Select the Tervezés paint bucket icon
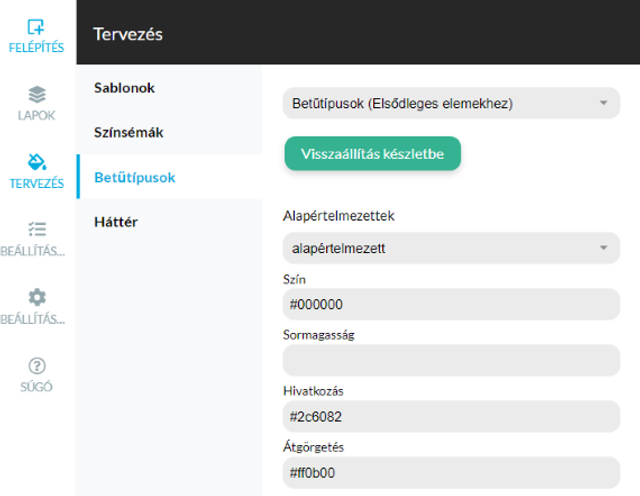 coord(37,162)
